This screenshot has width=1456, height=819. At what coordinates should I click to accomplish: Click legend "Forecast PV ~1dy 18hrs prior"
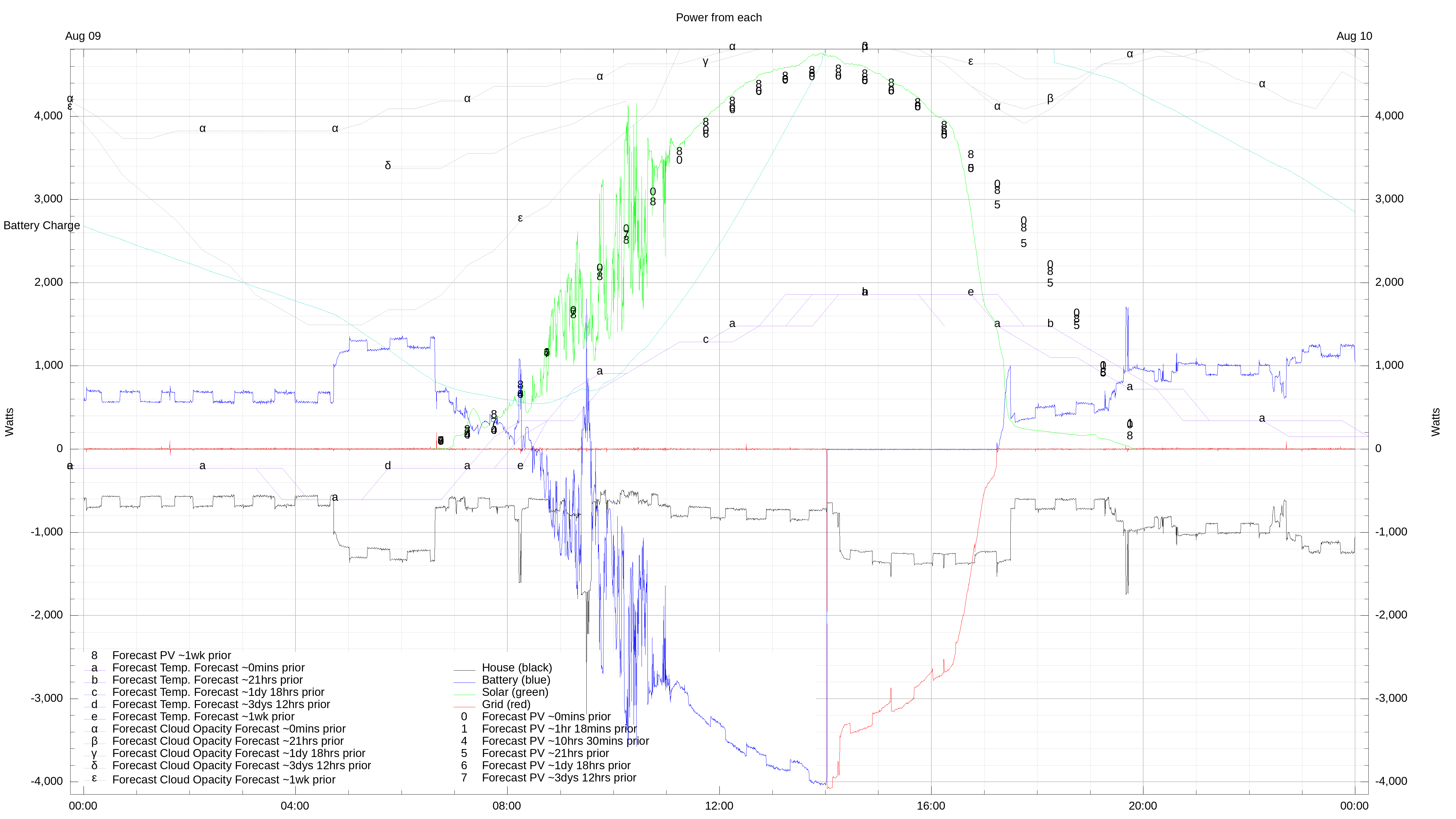pos(556,766)
